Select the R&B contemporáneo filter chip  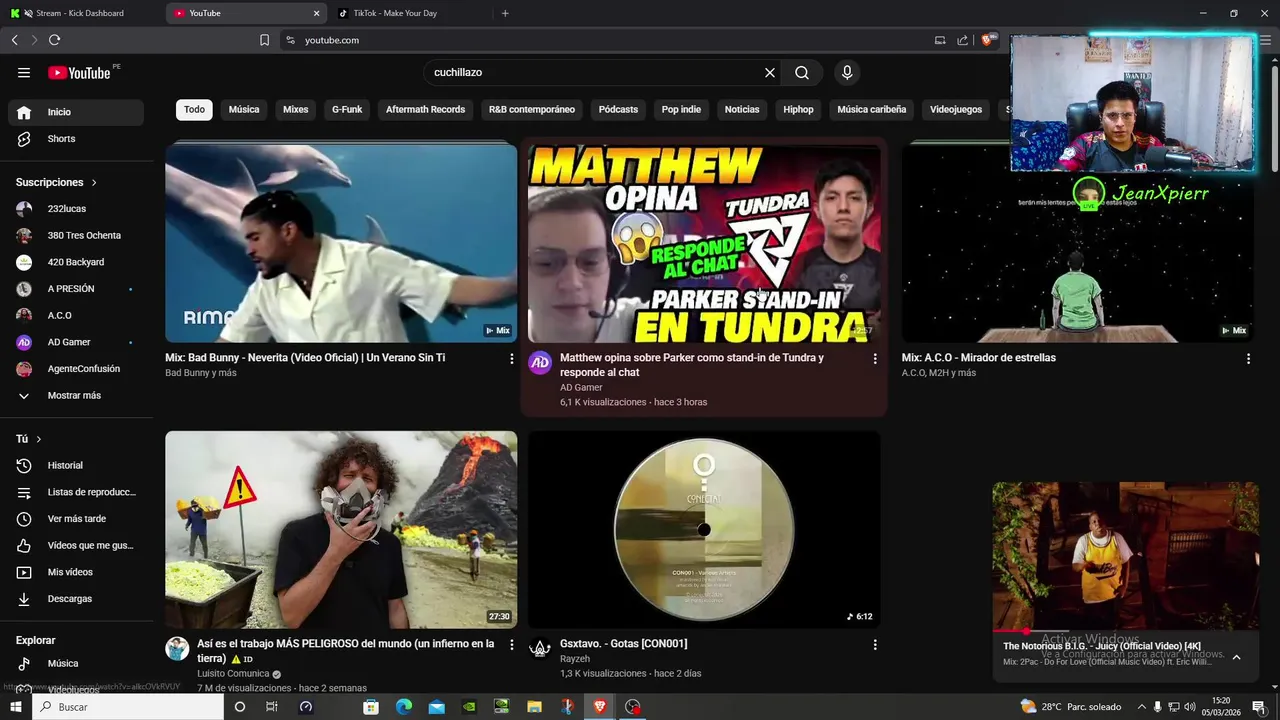click(532, 109)
